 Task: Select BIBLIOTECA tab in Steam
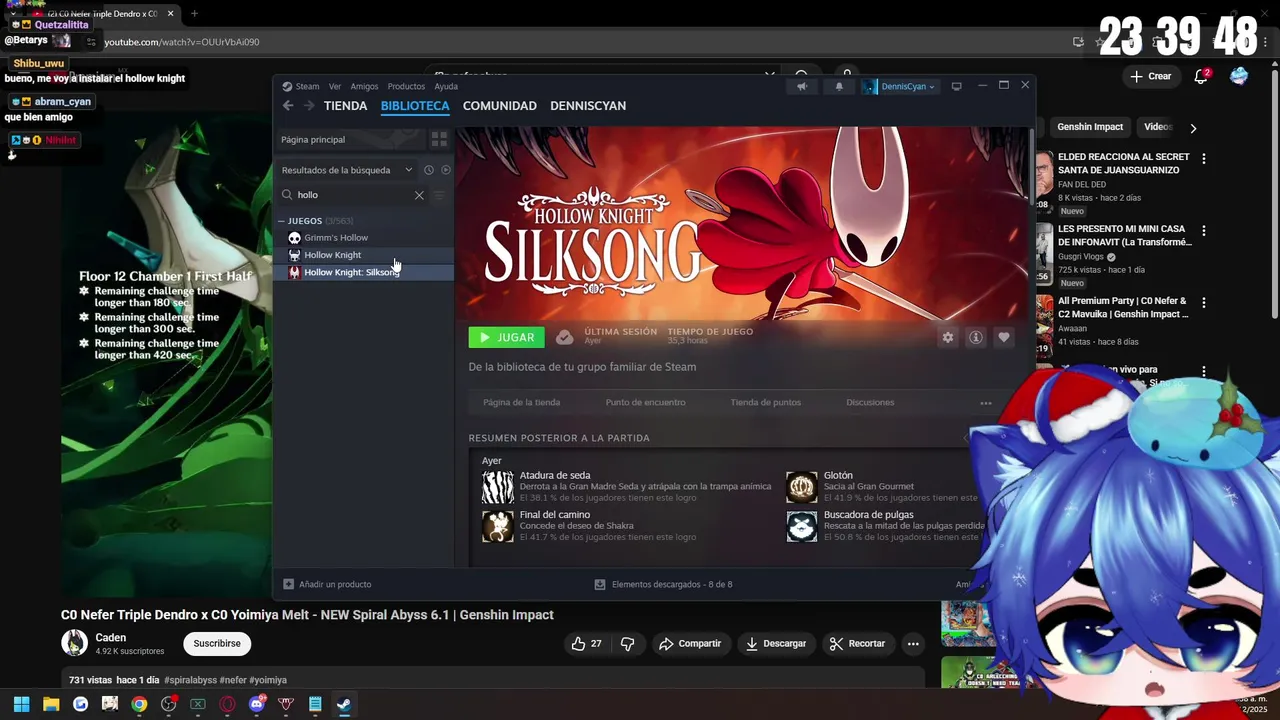pos(415,106)
